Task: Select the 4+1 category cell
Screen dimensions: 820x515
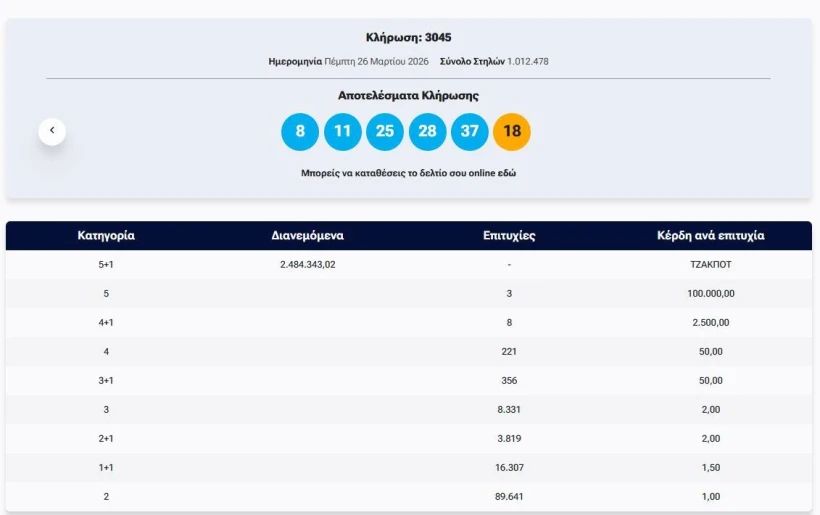Action: [106, 323]
